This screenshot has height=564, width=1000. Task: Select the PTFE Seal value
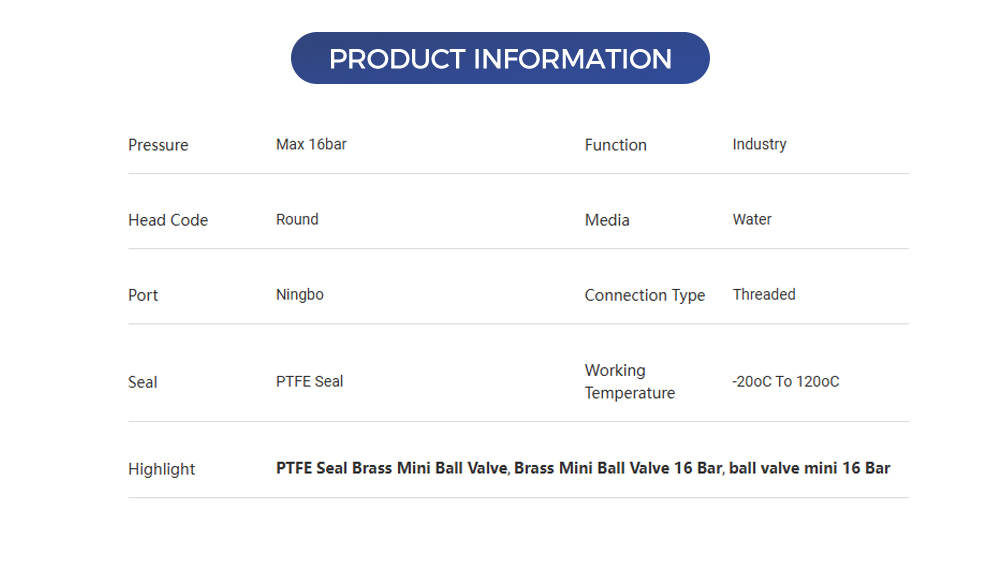pos(310,381)
